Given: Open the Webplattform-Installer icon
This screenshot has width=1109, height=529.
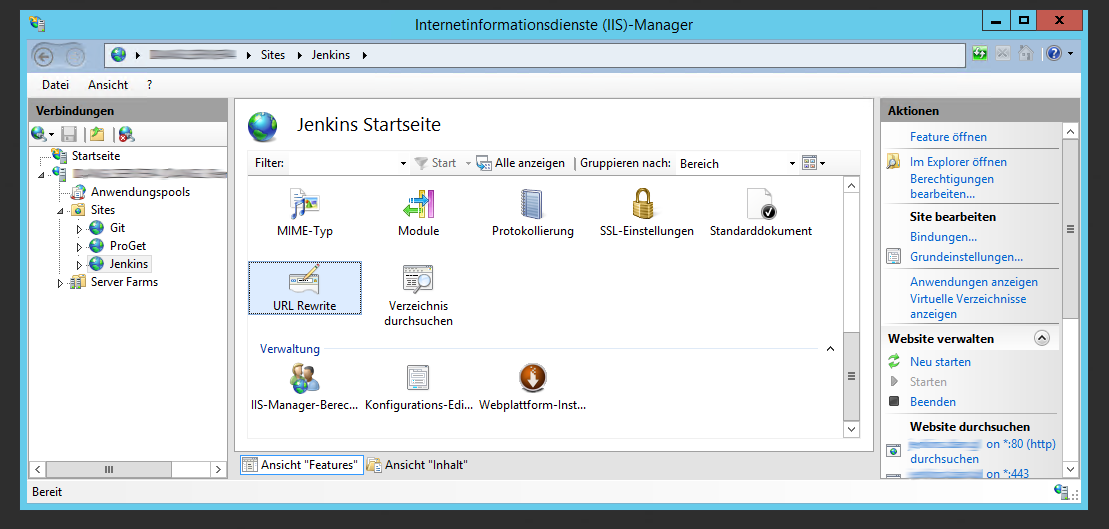Looking at the screenshot, I should point(533,378).
